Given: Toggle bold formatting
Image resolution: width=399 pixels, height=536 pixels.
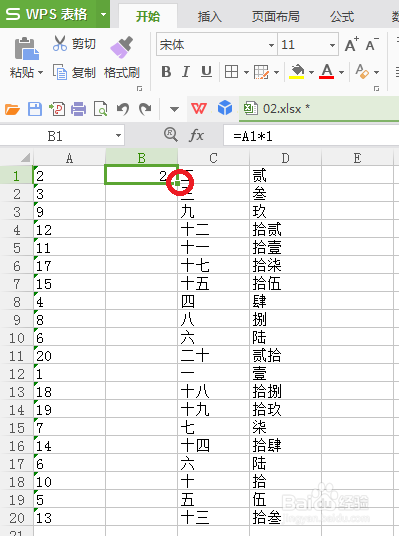Looking at the screenshot, I should coord(166,72).
